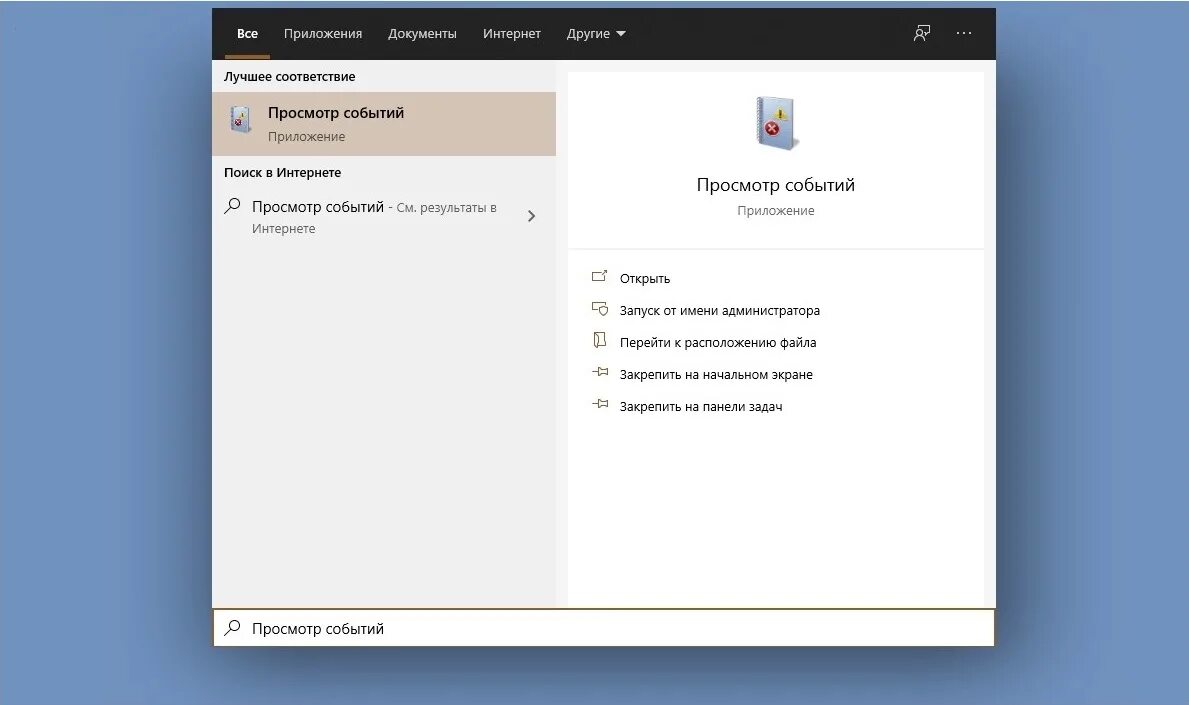The width and height of the screenshot is (1189, 705).
Task: Click Приложение label in preview pane
Action: (x=776, y=211)
